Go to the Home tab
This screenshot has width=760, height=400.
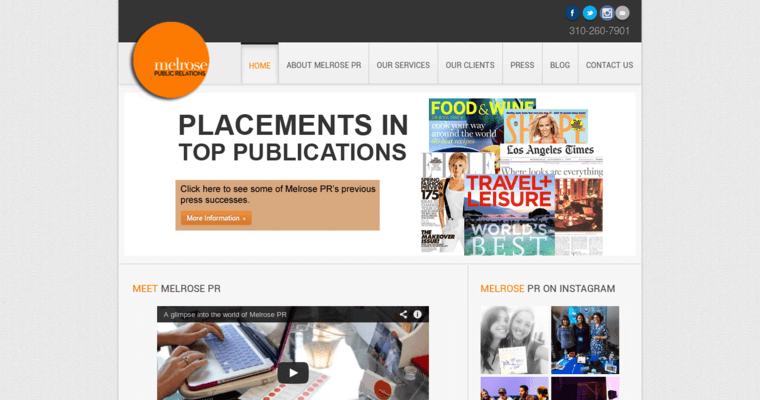[259, 65]
